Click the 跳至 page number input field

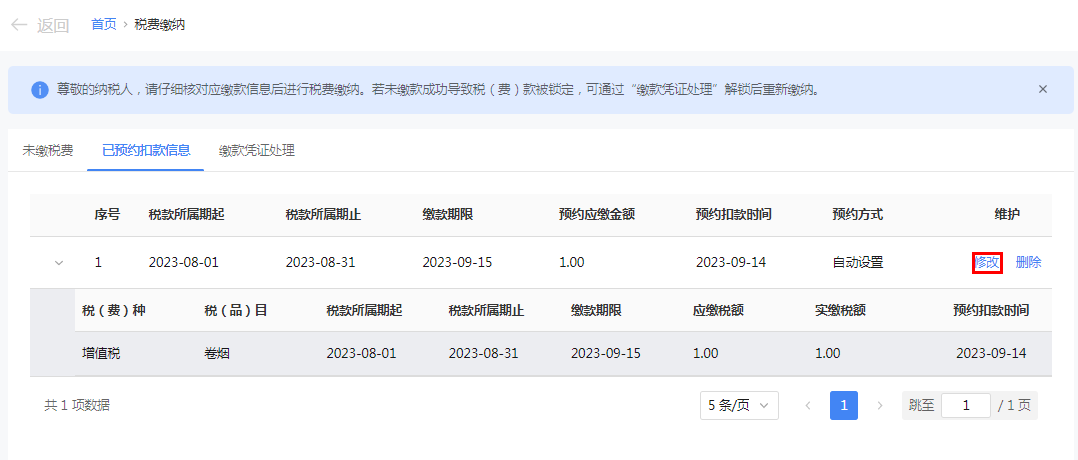click(x=966, y=406)
